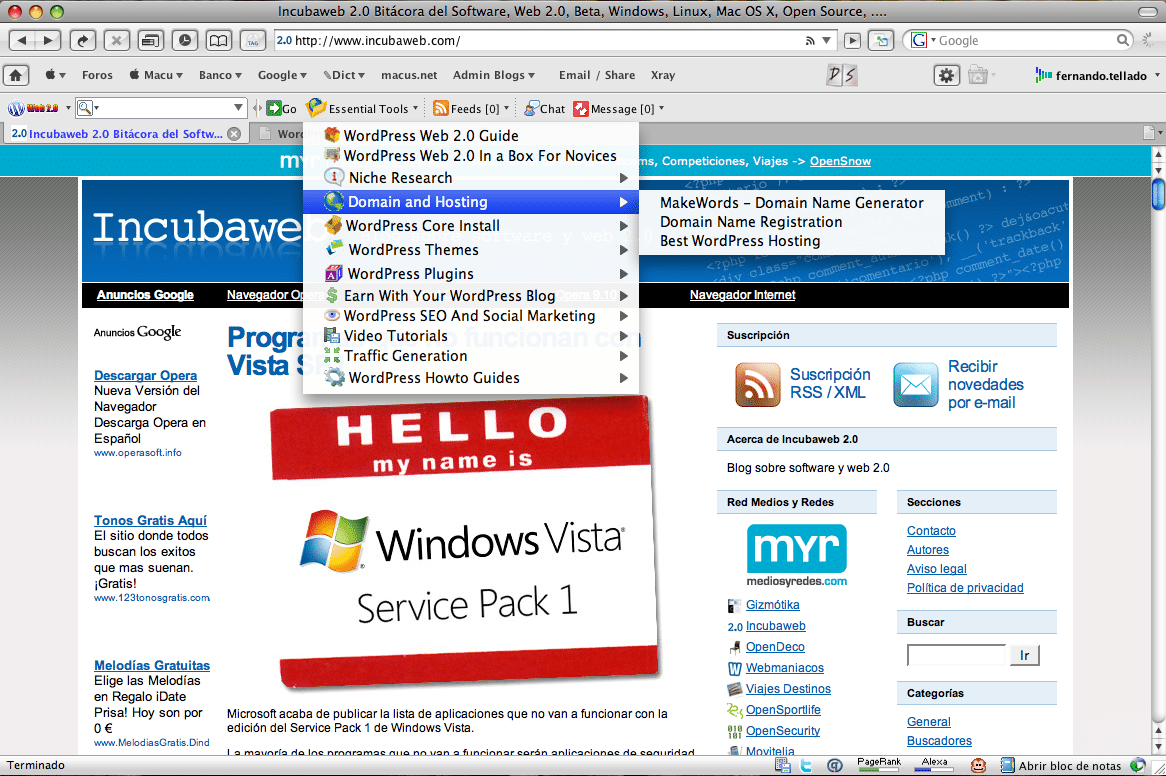Click the home icon in bookmarks bar

[x=16, y=75]
